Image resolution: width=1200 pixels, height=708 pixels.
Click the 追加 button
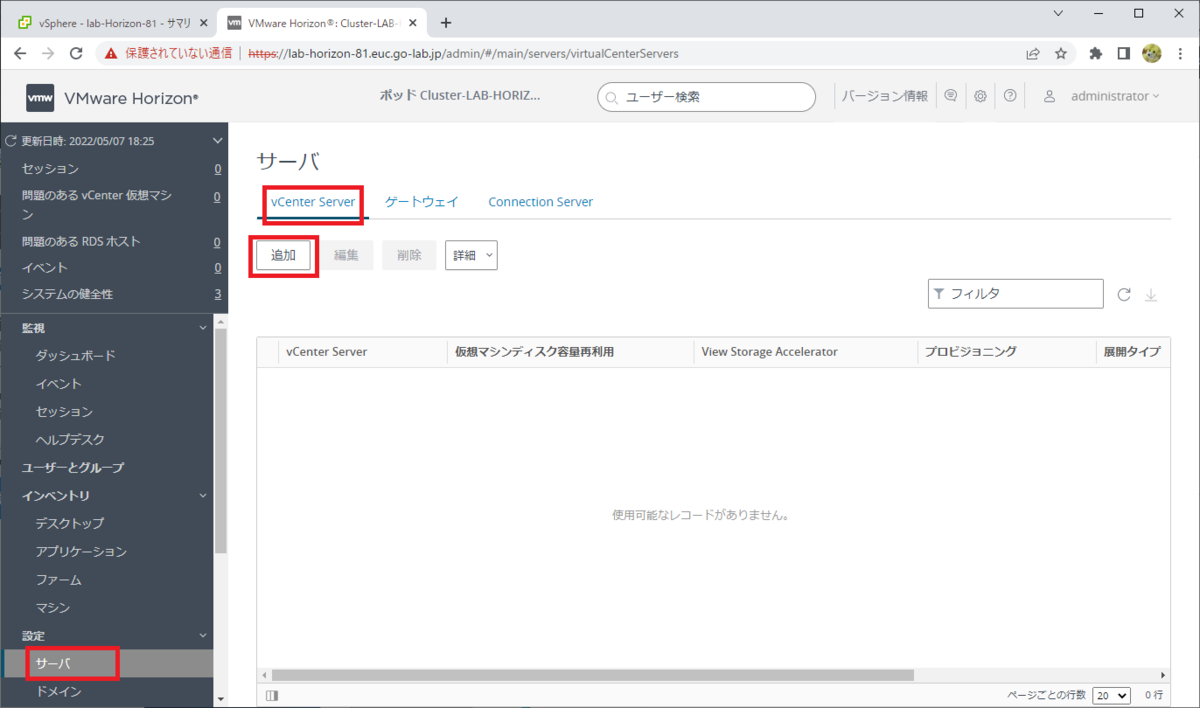click(x=283, y=255)
